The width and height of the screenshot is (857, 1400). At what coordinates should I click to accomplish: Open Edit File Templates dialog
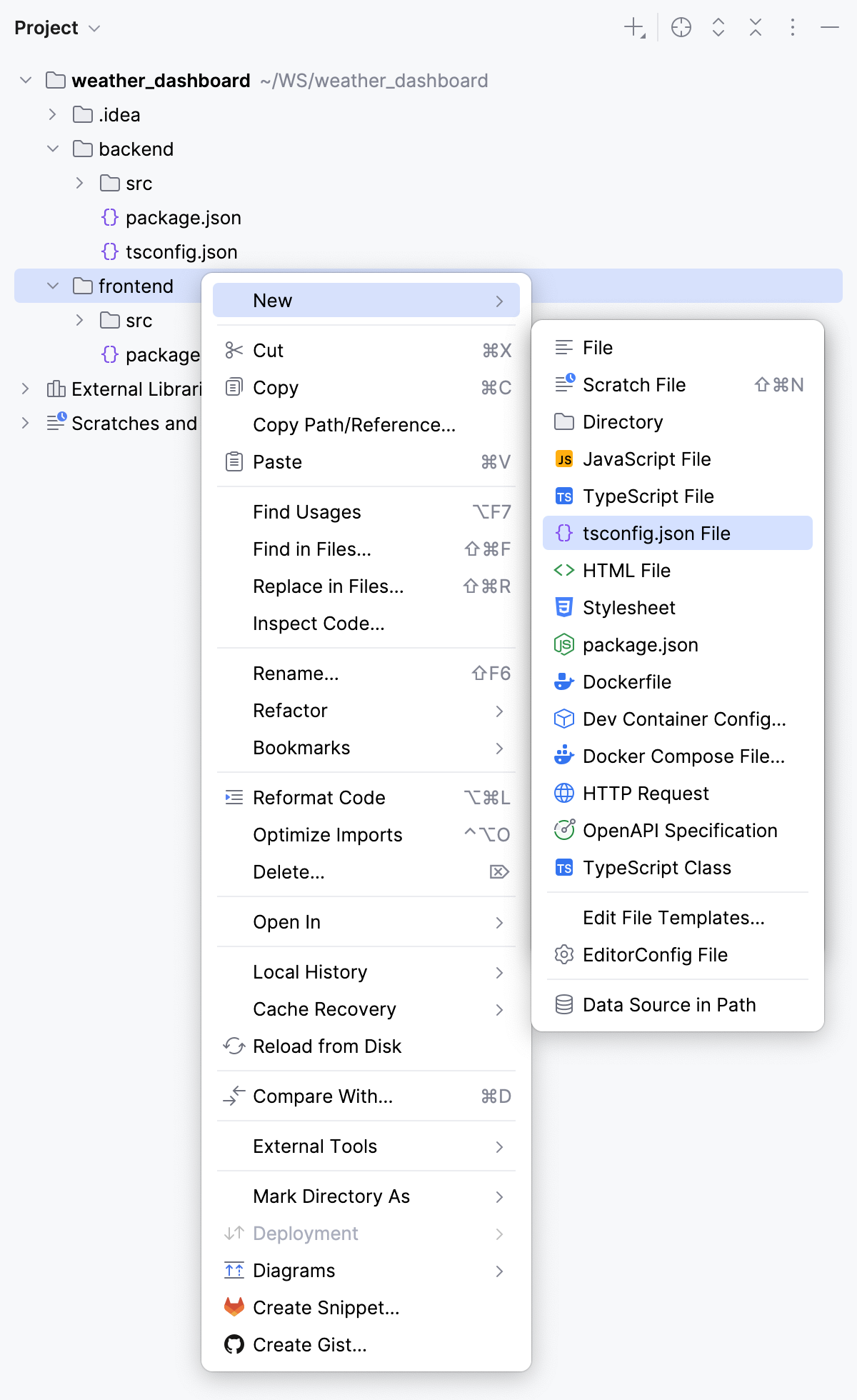(x=678, y=917)
